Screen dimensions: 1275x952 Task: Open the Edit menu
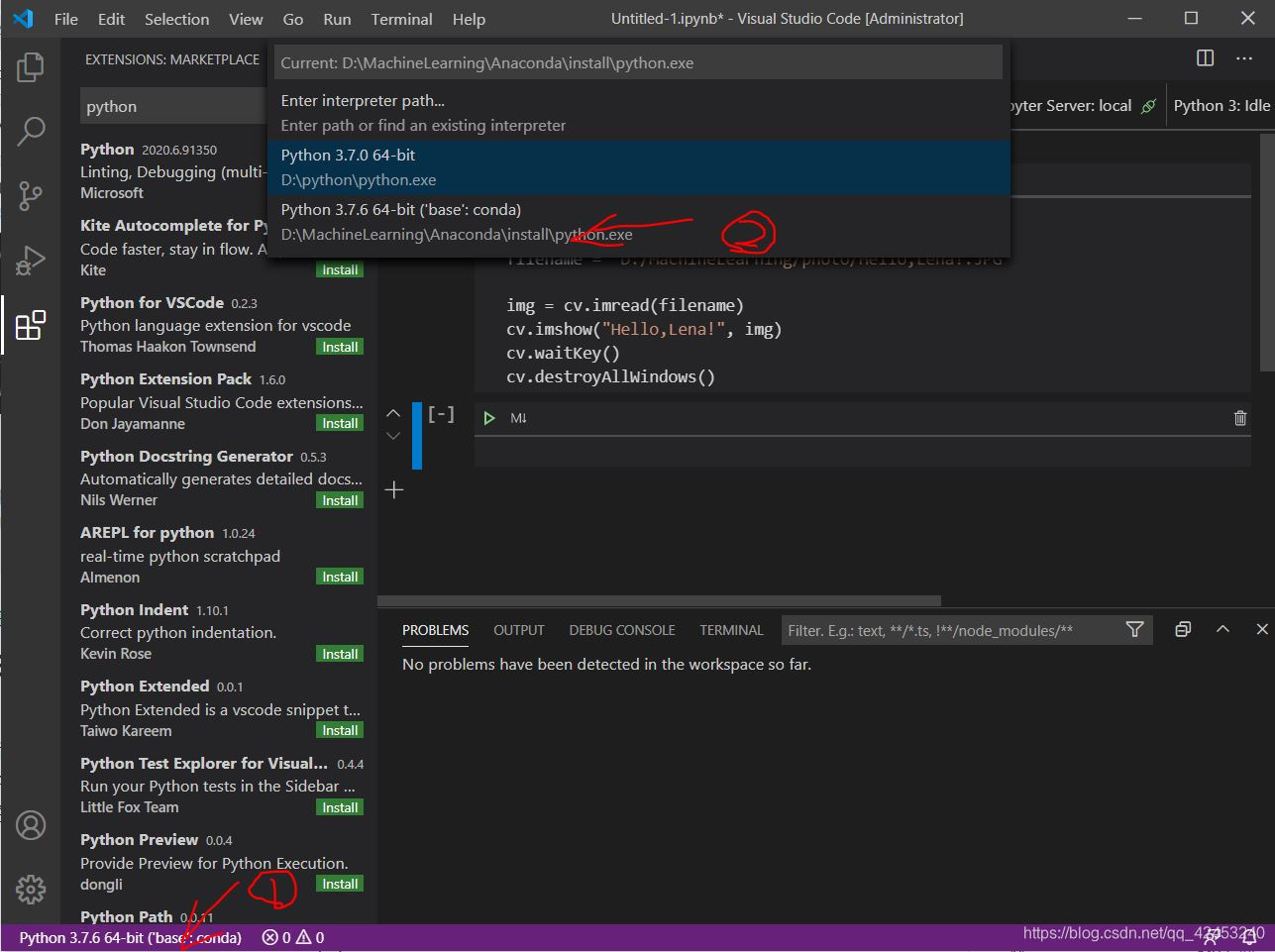click(x=112, y=19)
